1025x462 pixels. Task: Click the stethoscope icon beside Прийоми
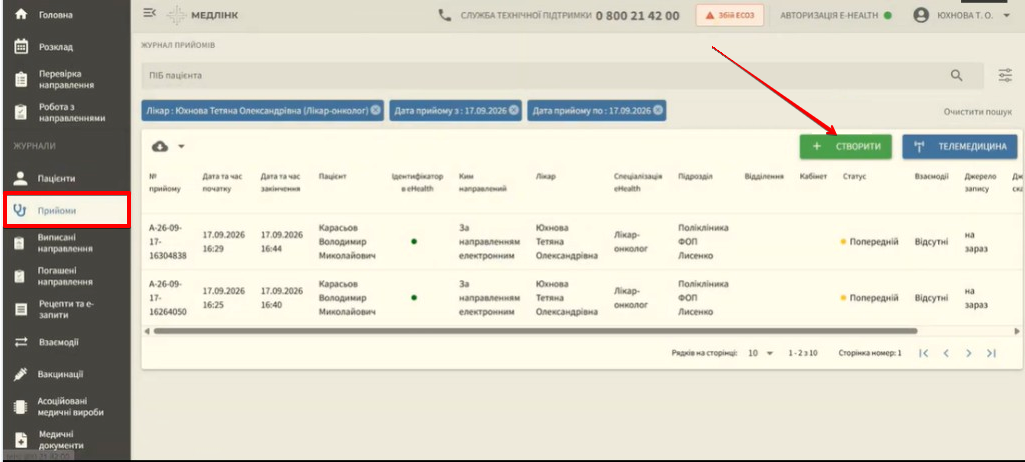coord(20,210)
